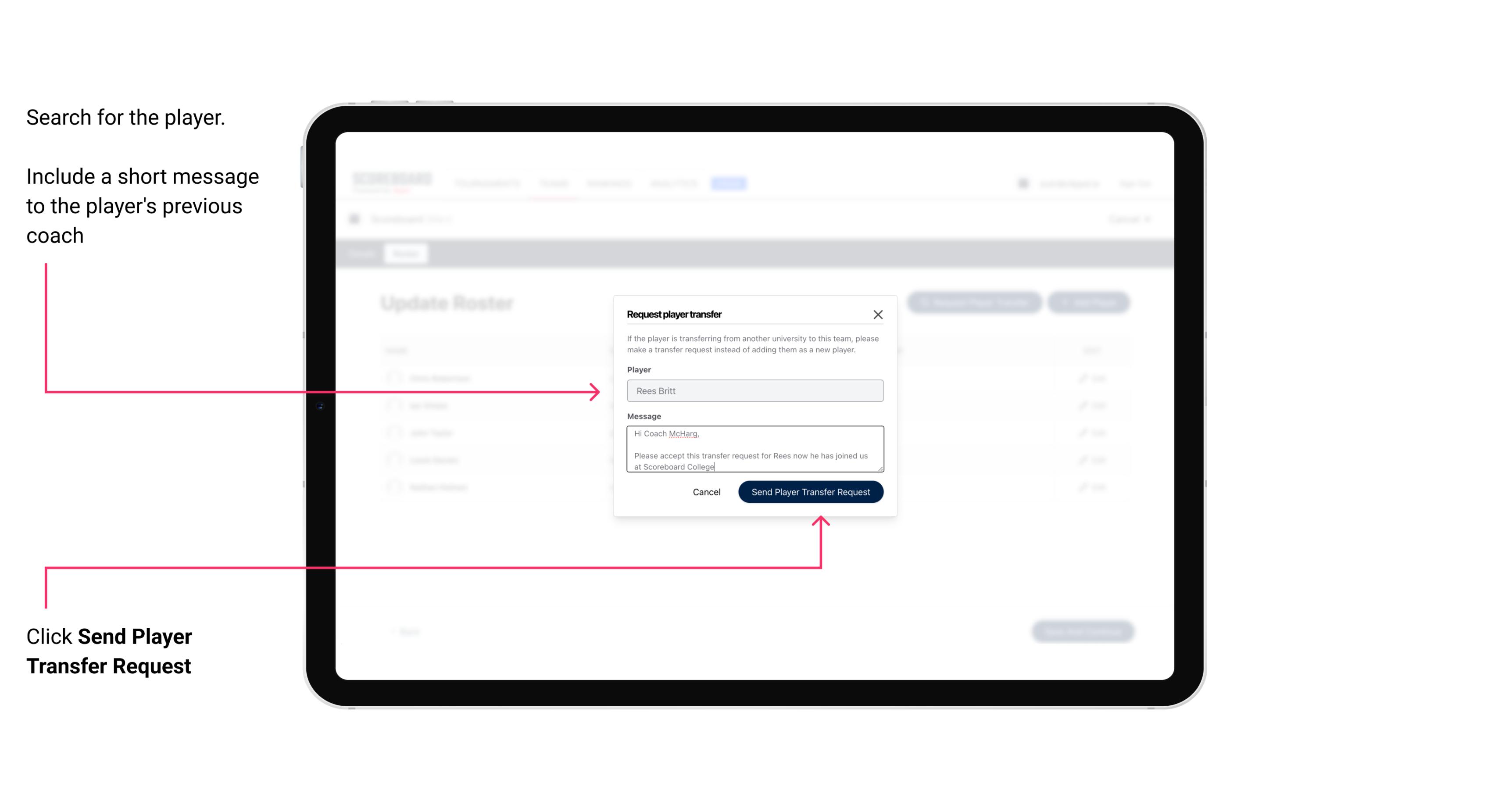The image size is (1509, 812).
Task: Click the close X button on dialog
Action: pyautogui.click(x=878, y=314)
